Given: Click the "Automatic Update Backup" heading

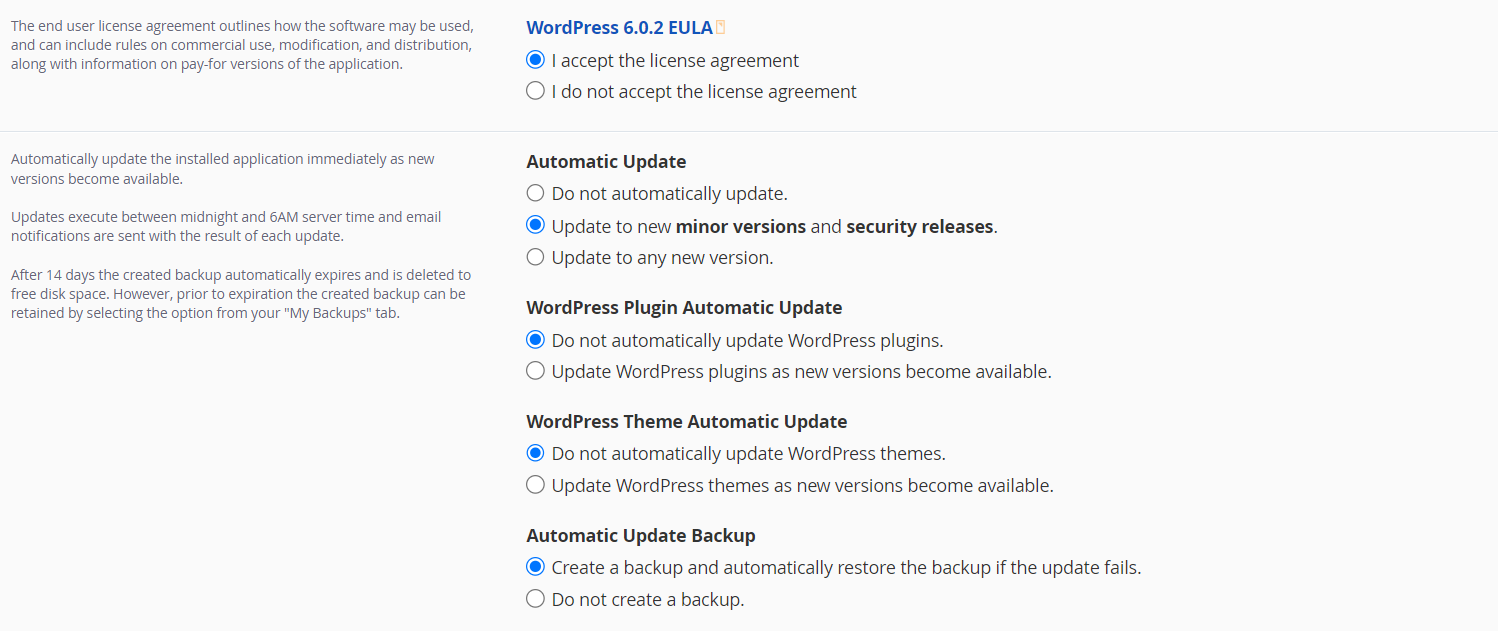Looking at the screenshot, I should (640, 535).
